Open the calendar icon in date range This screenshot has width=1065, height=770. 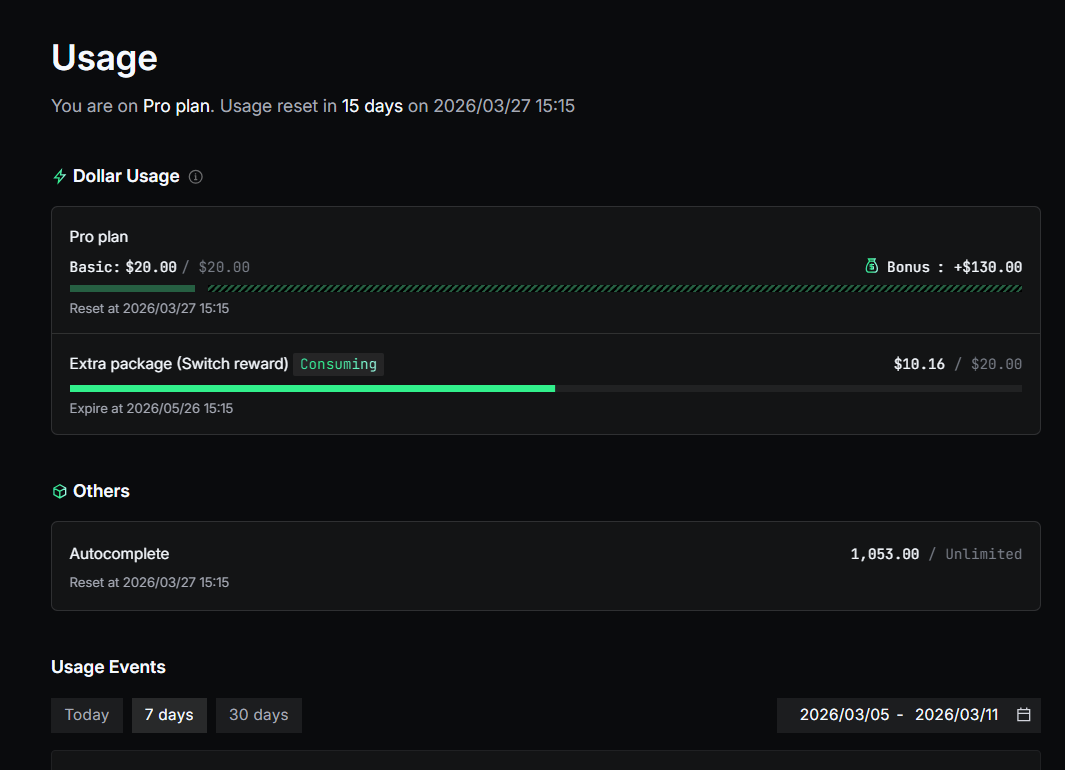1023,715
